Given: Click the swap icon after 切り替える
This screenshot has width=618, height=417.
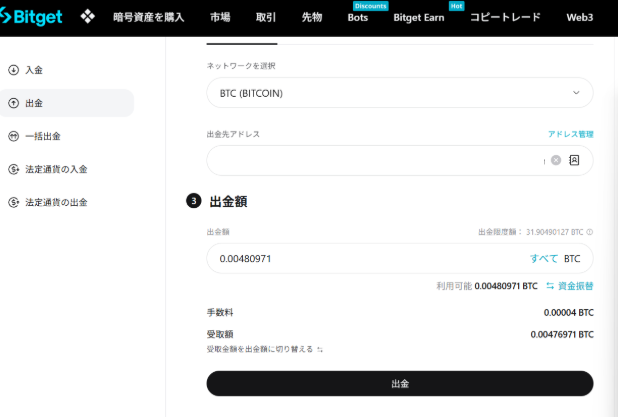Looking at the screenshot, I should (x=320, y=350).
